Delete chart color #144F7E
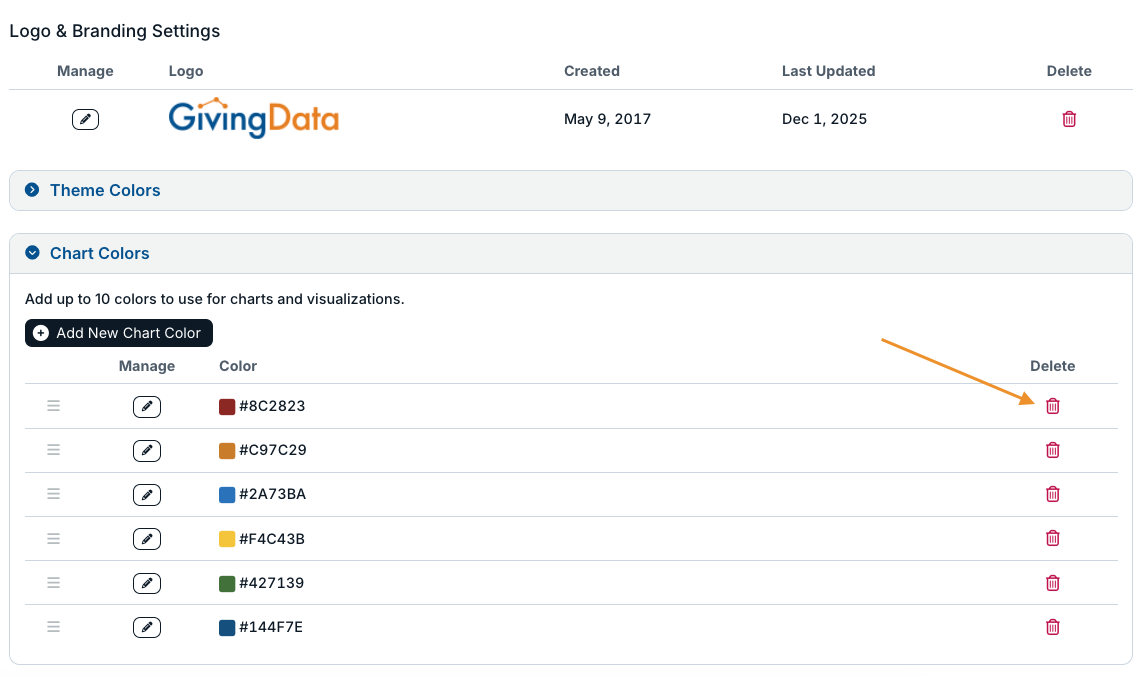Viewport: 1142px width, 676px height. pyautogui.click(x=1052, y=627)
